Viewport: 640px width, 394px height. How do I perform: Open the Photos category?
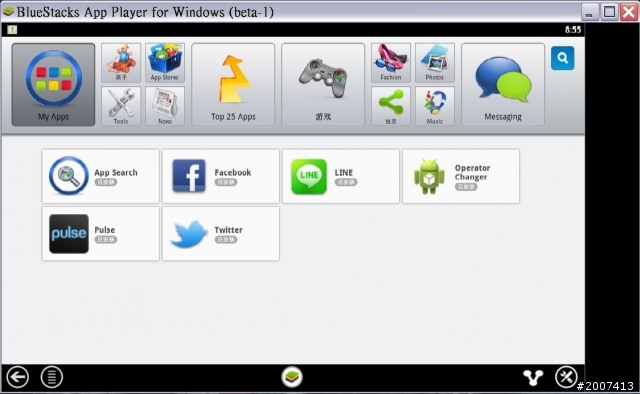[435, 63]
